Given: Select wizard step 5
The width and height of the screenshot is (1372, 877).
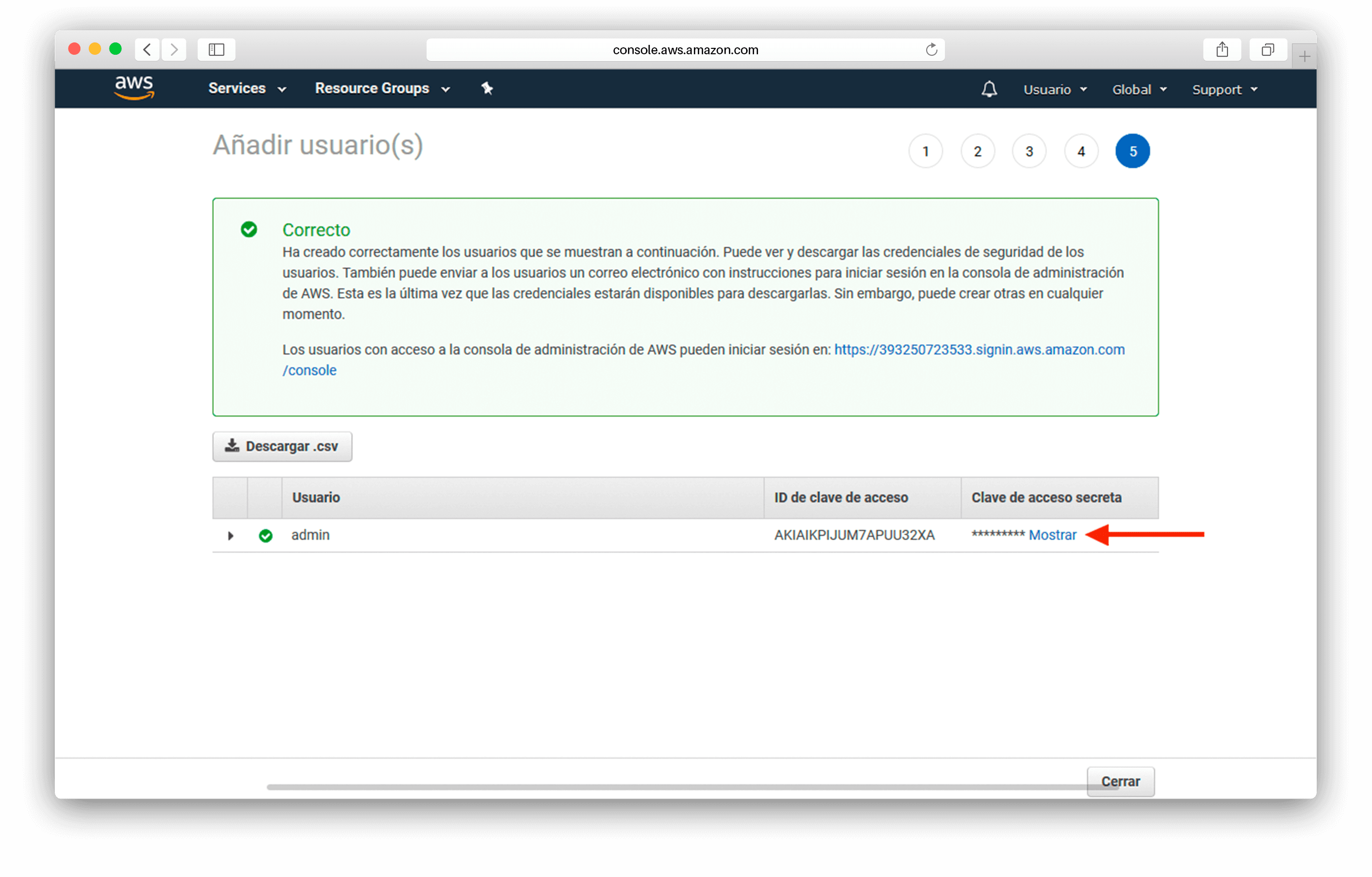Looking at the screenshot, I should tap(1133, 151).
